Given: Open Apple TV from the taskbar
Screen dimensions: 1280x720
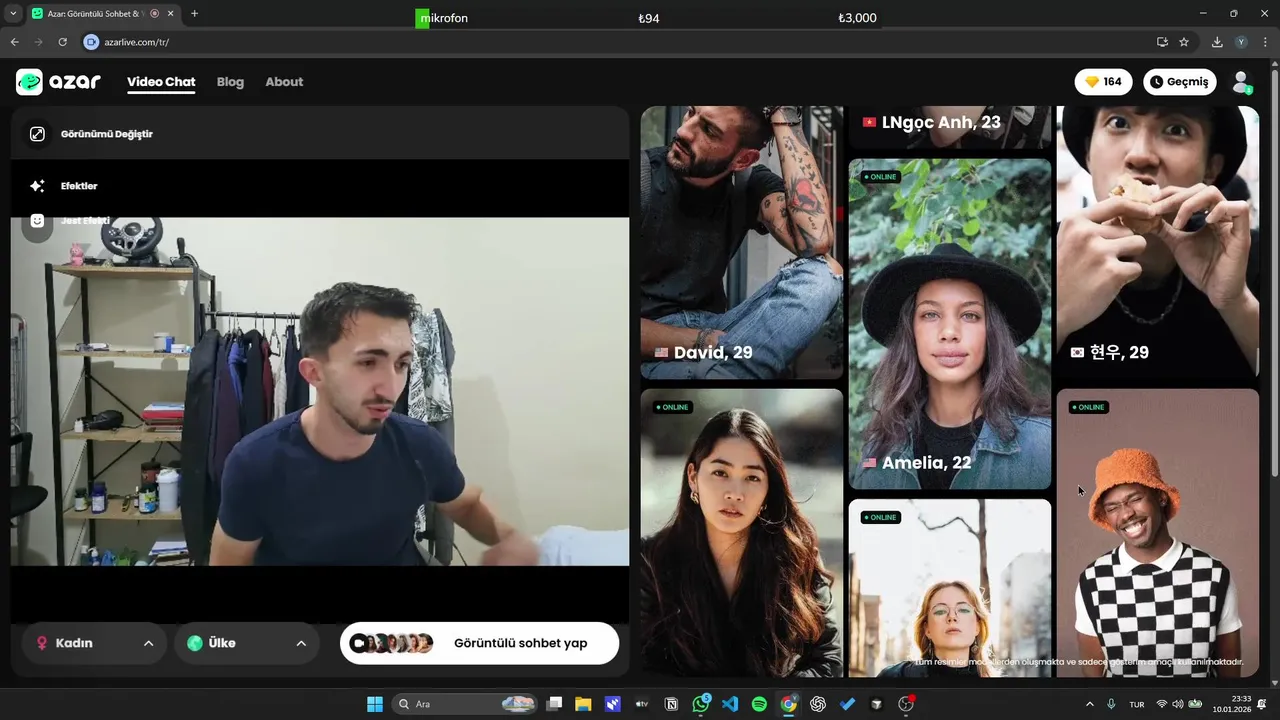Looking at the screenshot, I should tap(642, 704).
